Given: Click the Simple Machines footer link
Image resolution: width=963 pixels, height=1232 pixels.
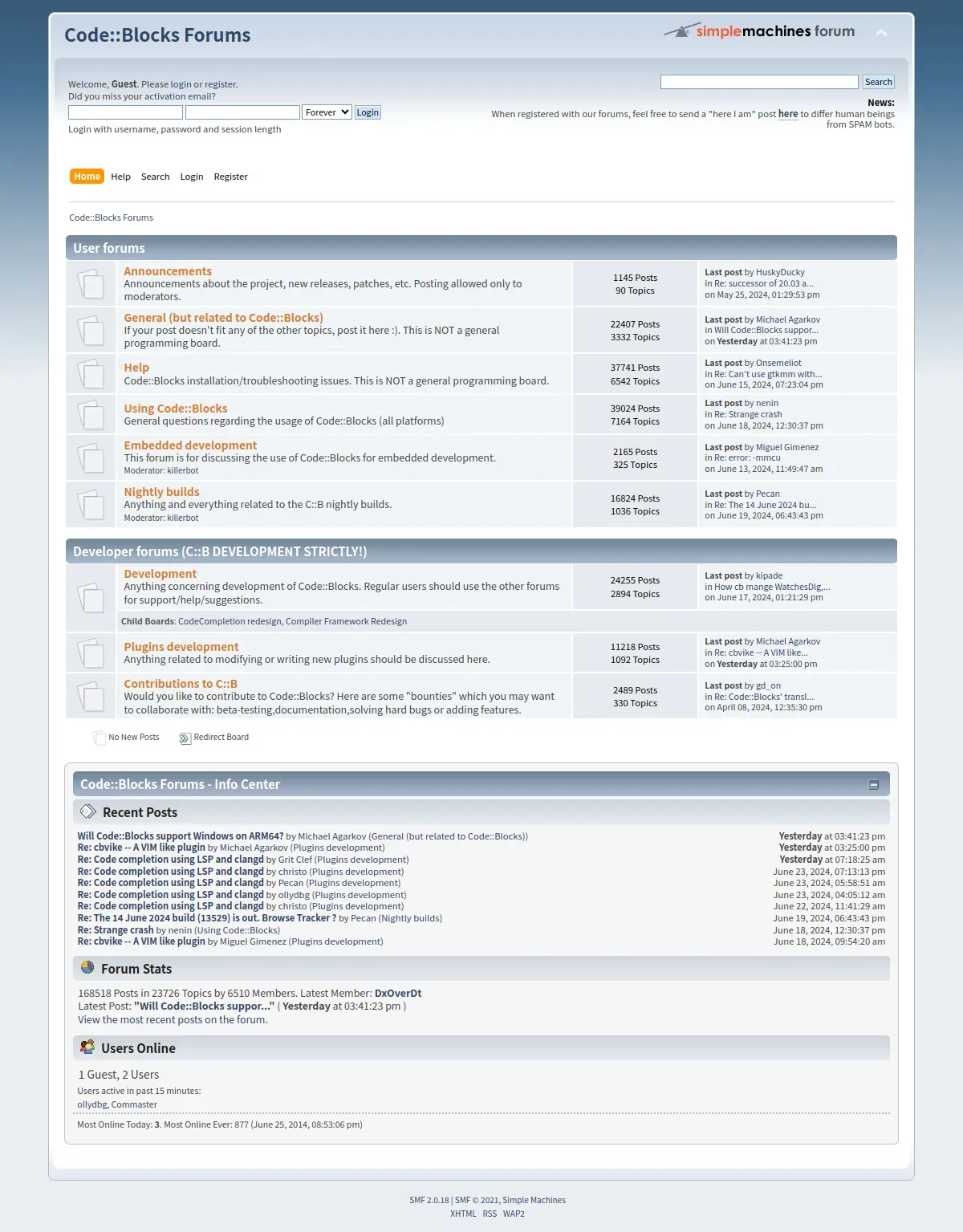Looking at the screenshot, I should 534,1201.
